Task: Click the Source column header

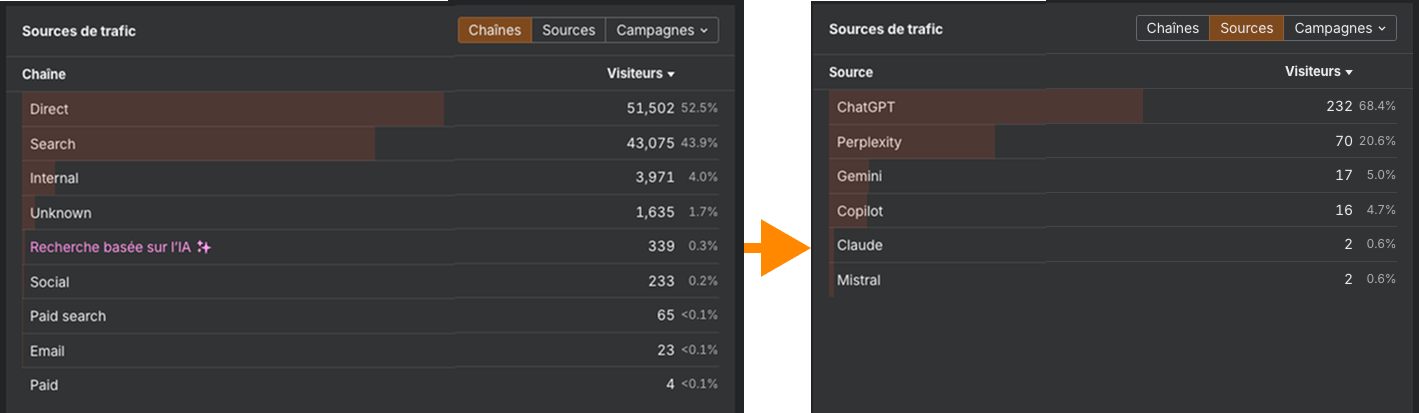Action: [851, 72]
